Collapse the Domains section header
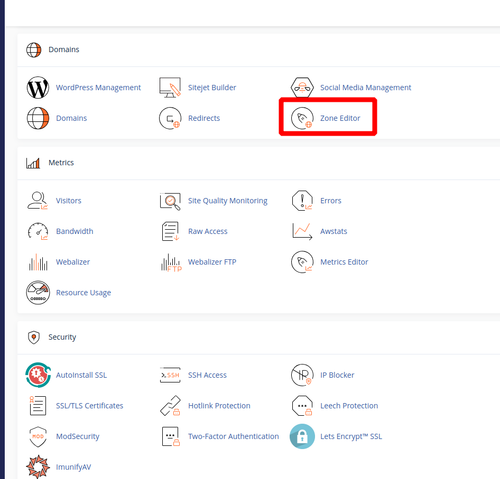Image resolution: width=500 pixels, height=479 pixels. pos(259,50)
